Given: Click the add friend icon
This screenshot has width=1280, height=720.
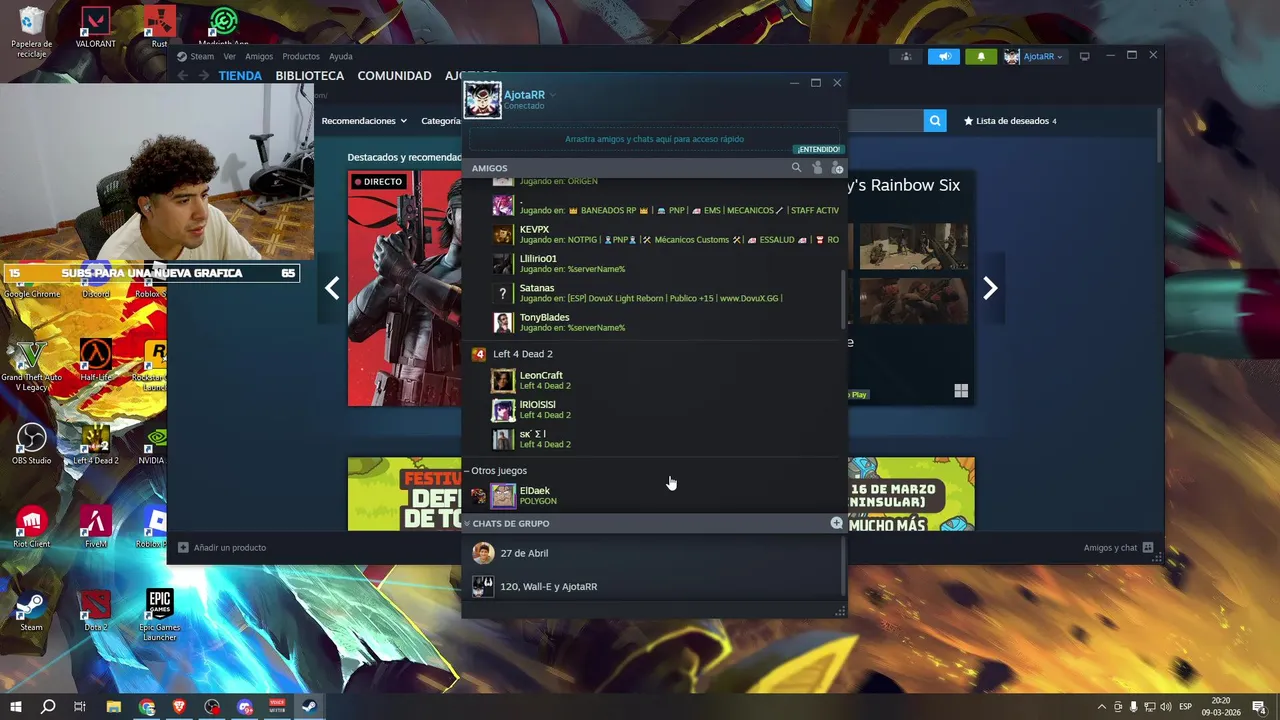Looking at the screenshot, I should pyautogui.click(x=838, y=168).
